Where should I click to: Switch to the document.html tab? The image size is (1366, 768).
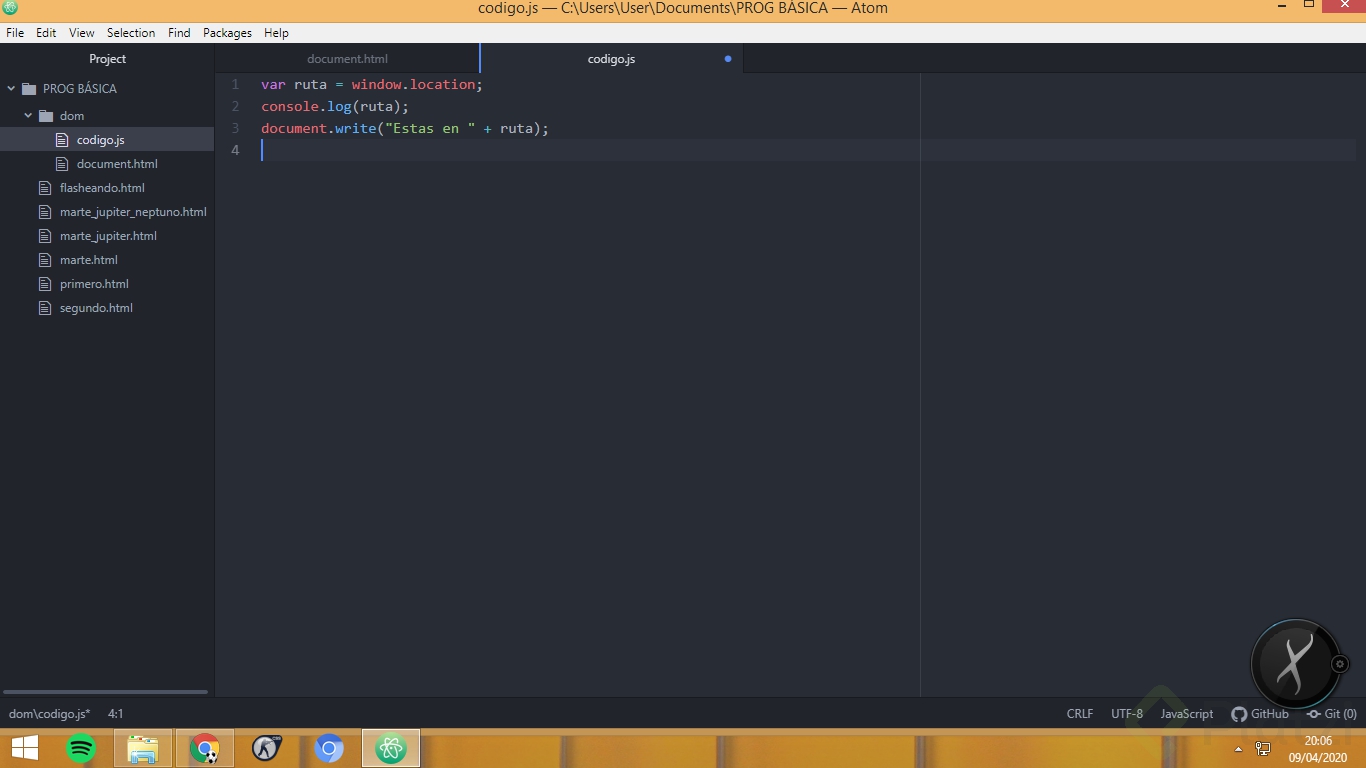(347, 59)
